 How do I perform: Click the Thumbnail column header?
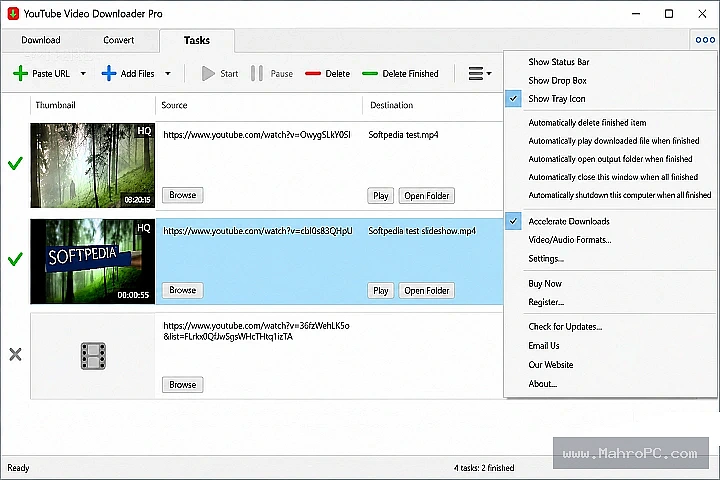tap(56, 105)
